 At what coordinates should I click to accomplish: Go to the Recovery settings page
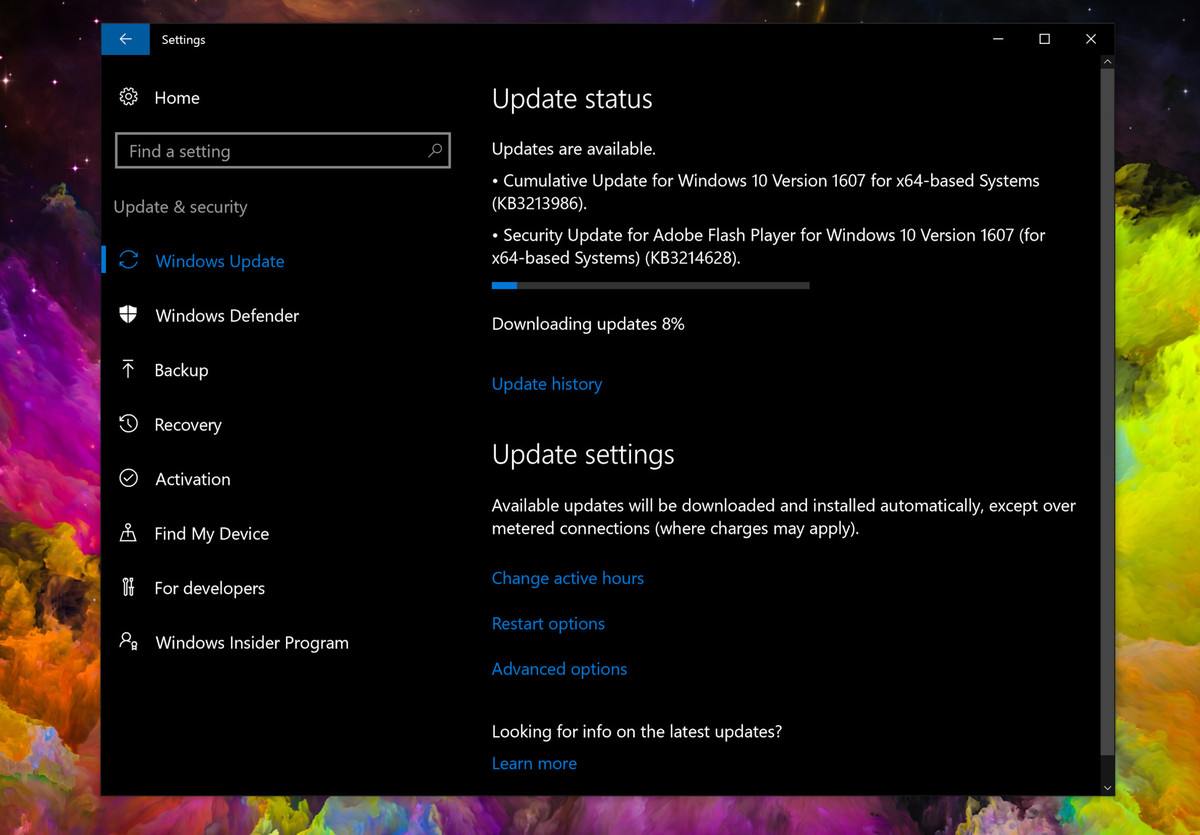tap(188, 425)
